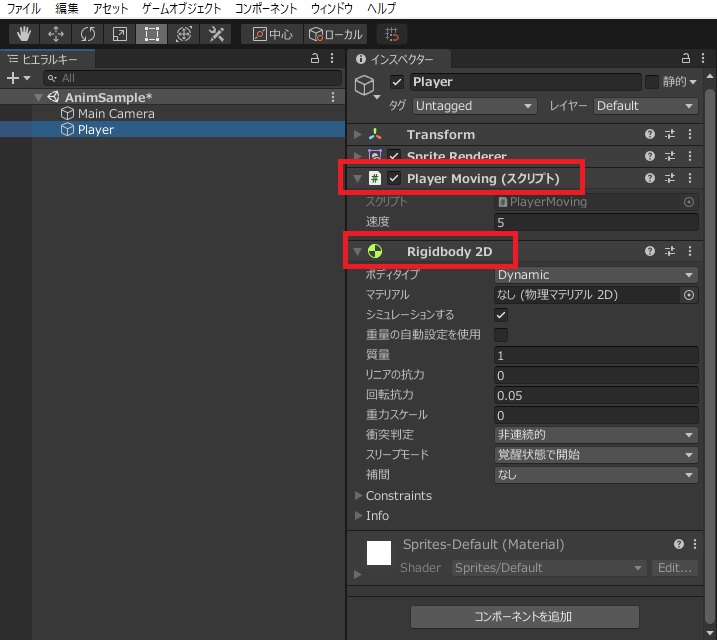Select the Scale tool
The image size is (717, 640).
tap(120, 34)
